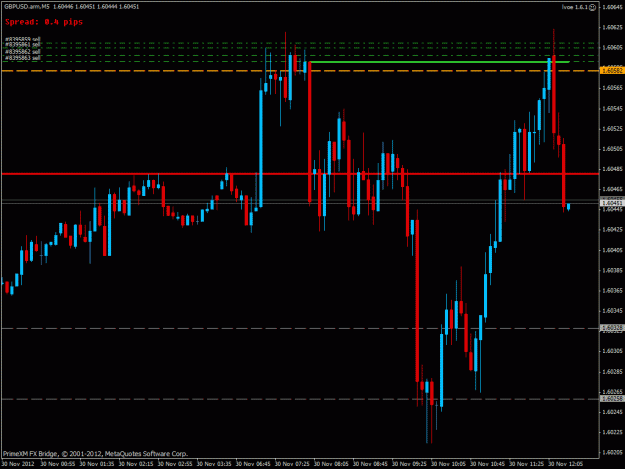
Task: Click the '30 Nov 03:35' time axis label
Action: (x=214, y=464)
